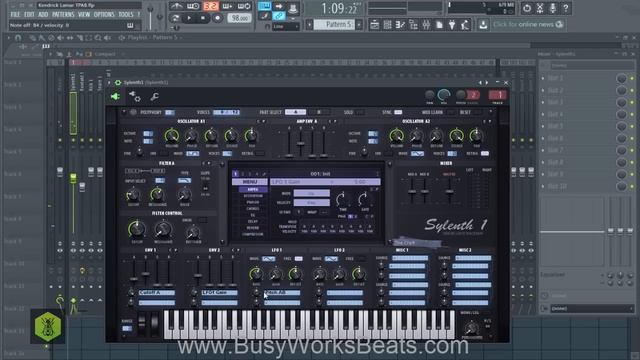Toggle the metronome in FL Studio toolbar
The image size is (640, 360).
176,6
